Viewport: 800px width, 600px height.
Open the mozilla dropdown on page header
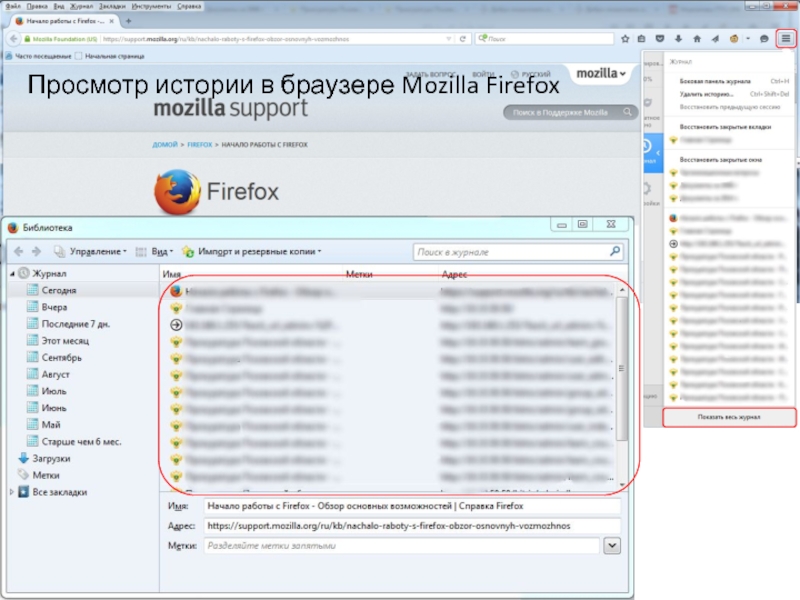coord(601,73)
